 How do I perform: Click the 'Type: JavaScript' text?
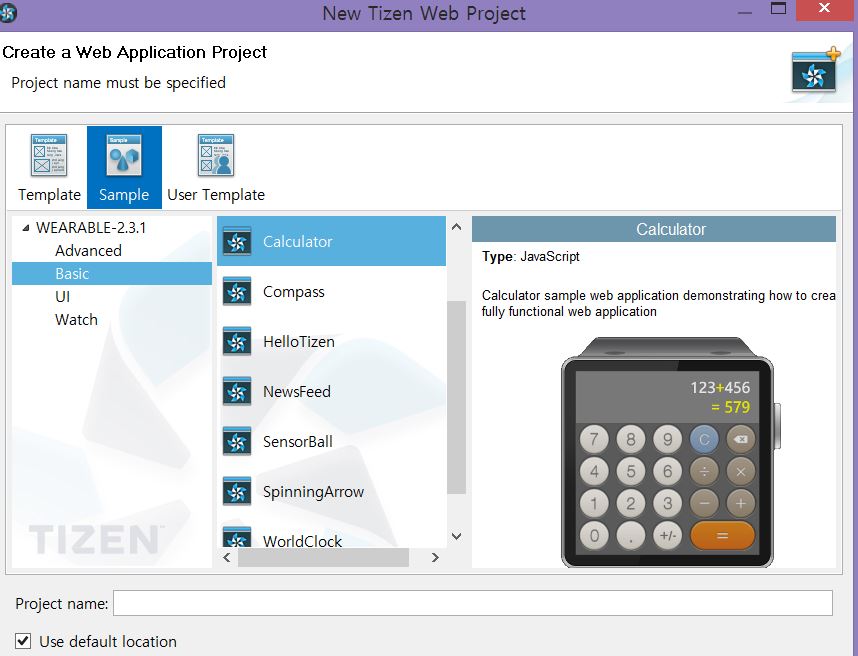click(531, 256)
